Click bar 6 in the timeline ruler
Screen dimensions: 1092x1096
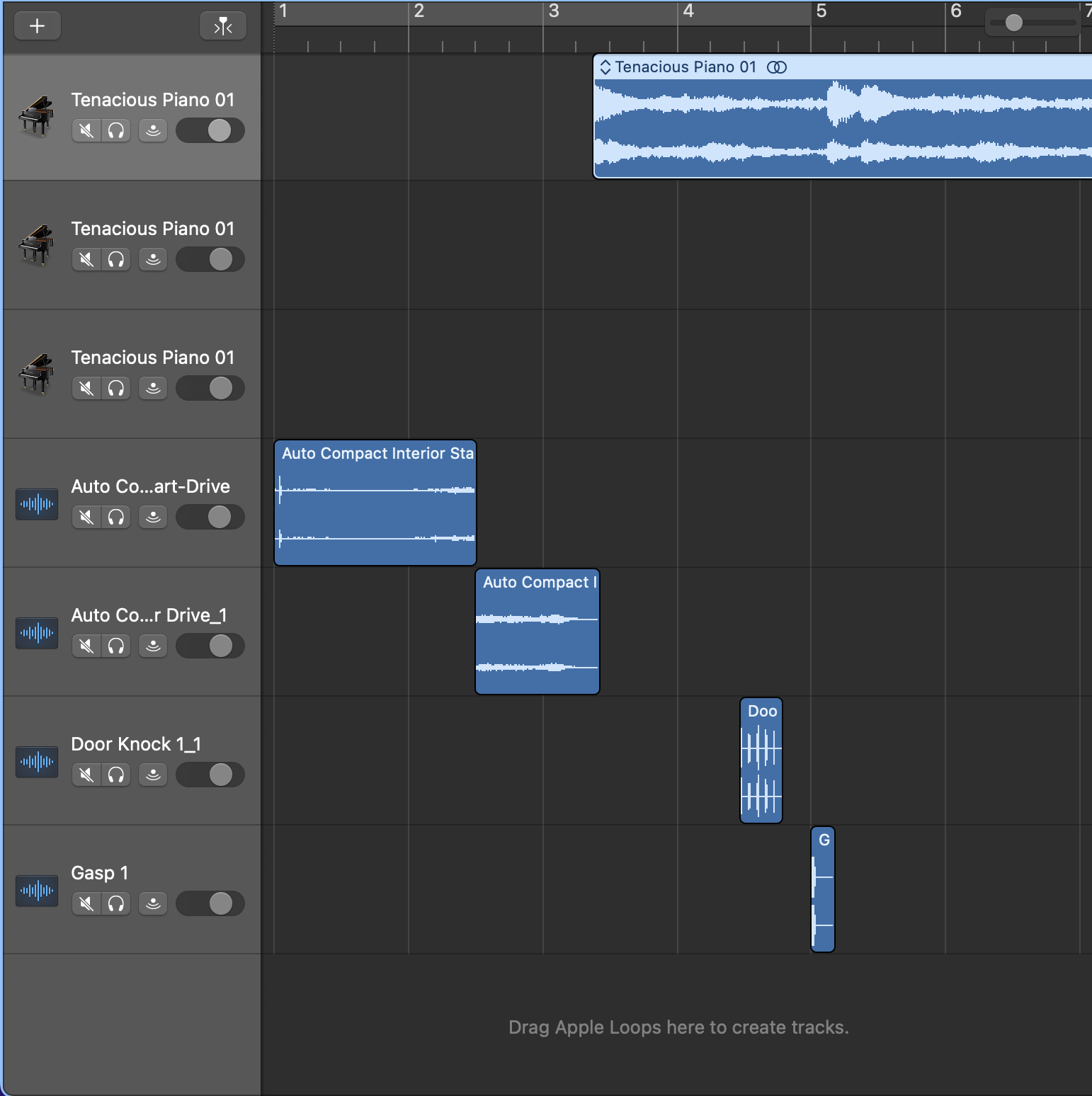956,11
